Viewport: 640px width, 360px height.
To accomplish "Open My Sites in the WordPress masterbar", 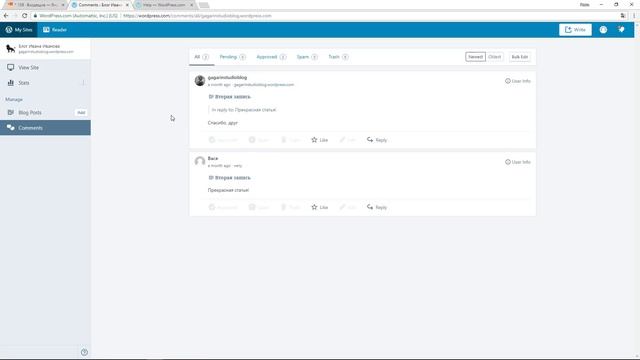I will pos(19,30).
